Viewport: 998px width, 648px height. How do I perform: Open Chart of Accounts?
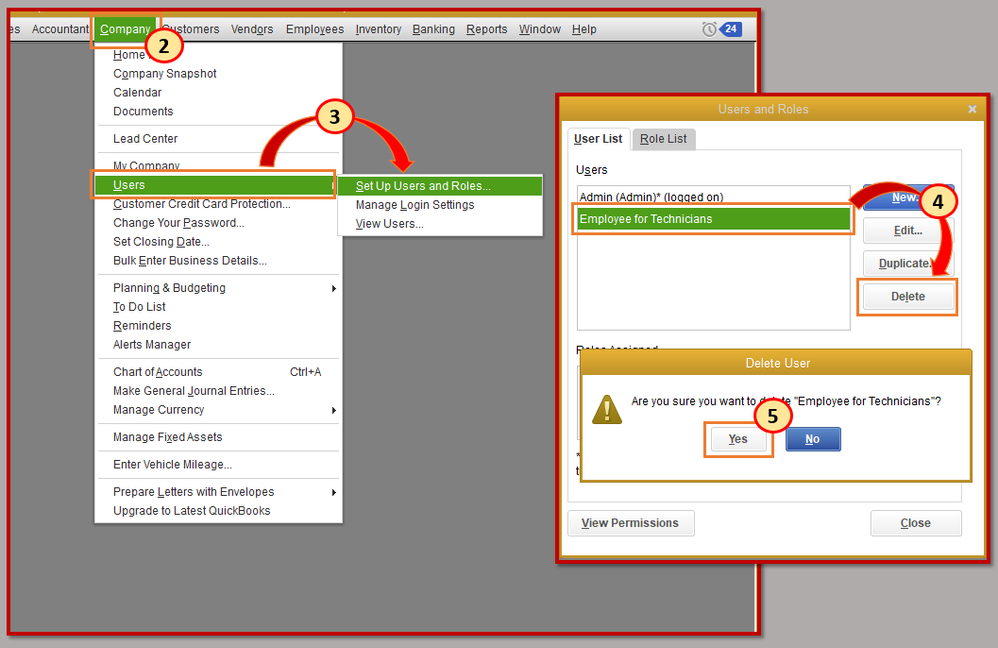coord(158,372)
